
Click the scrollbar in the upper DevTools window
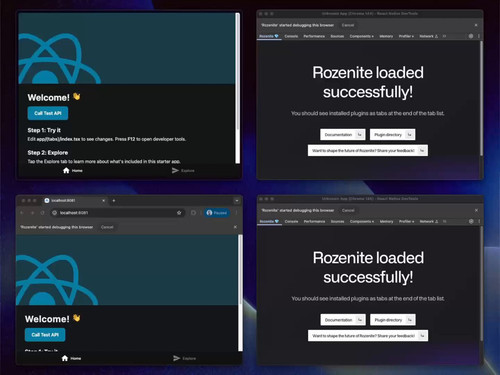pyautogui.click(x=481, y=98)
